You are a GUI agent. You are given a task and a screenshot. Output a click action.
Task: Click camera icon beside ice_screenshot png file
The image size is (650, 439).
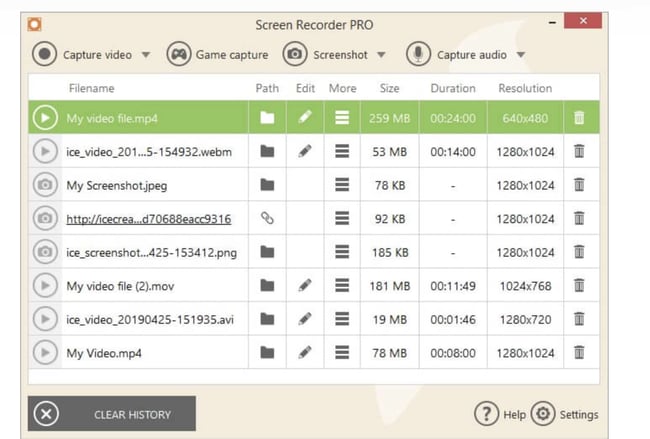(45, 252)
